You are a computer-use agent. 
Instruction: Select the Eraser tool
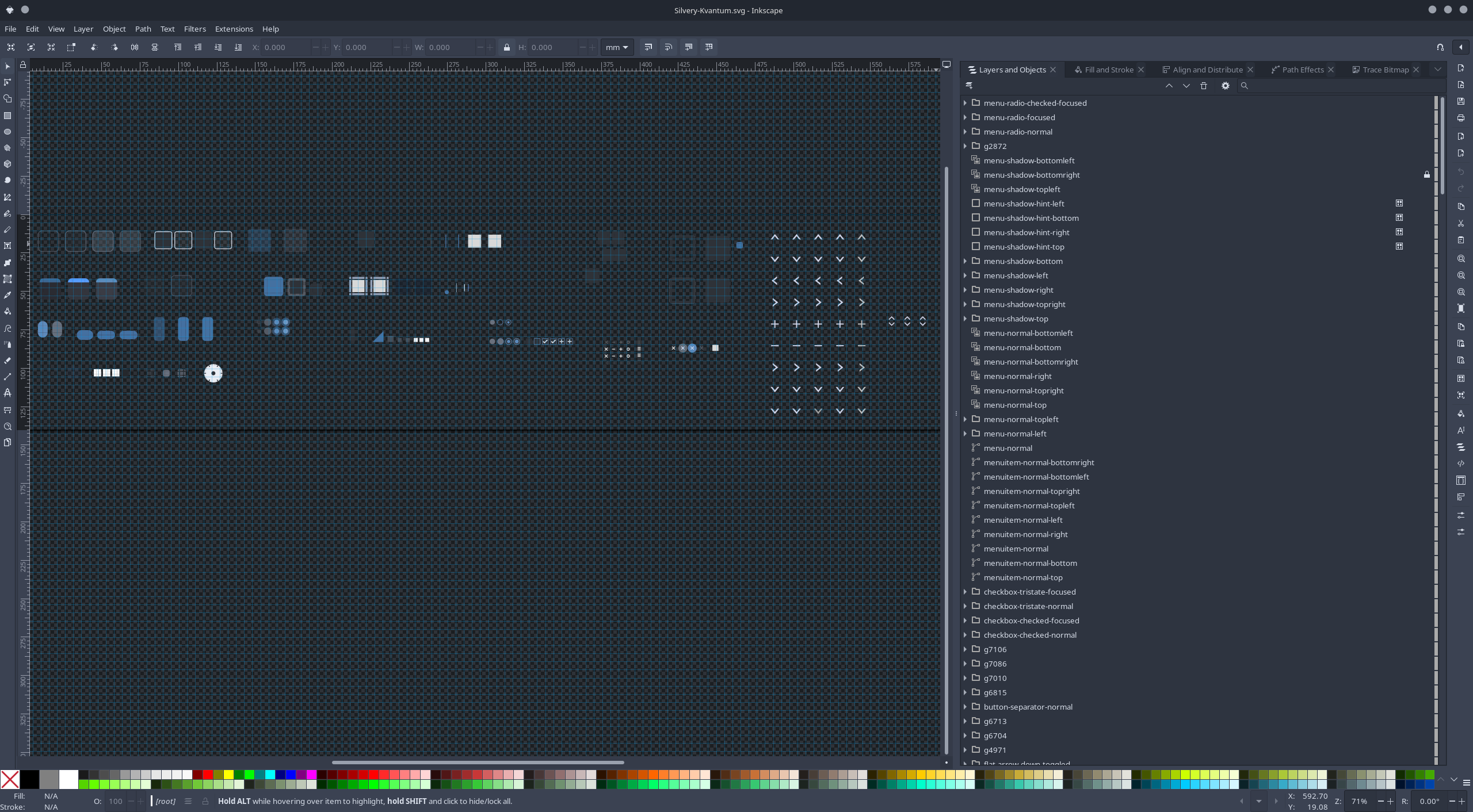[x=7, y=361]
